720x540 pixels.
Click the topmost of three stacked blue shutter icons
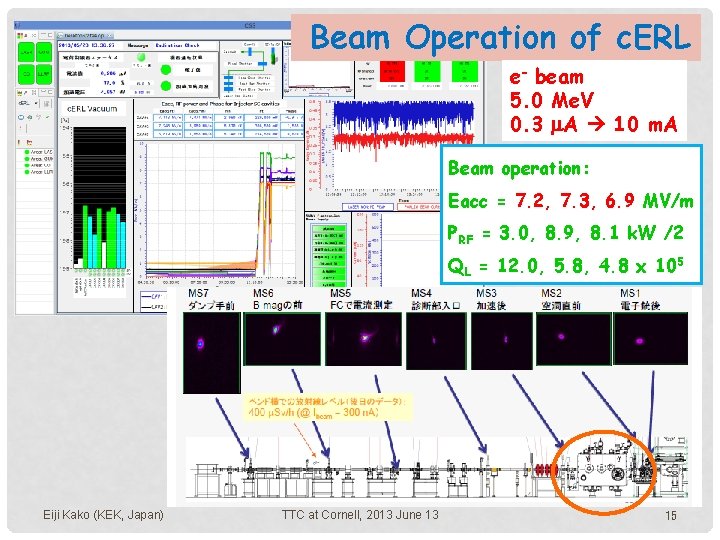(229, 78)
